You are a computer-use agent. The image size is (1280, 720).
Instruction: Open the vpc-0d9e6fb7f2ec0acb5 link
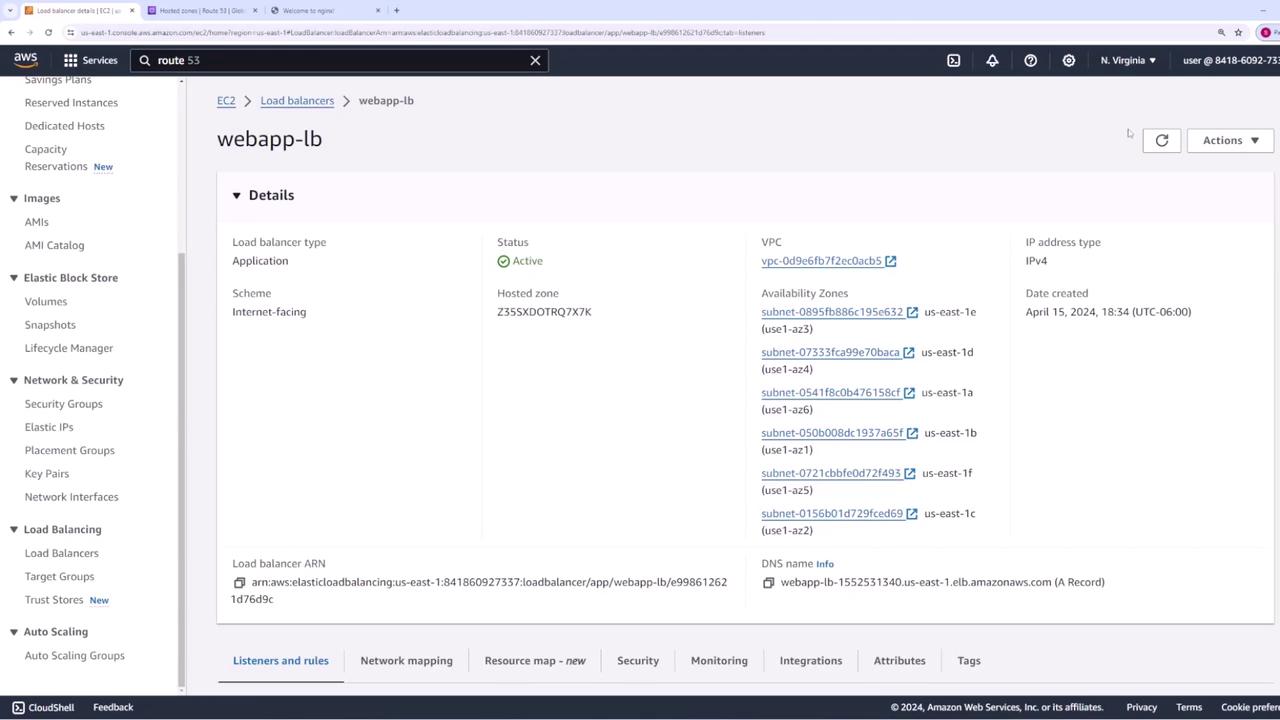(821, 261)
